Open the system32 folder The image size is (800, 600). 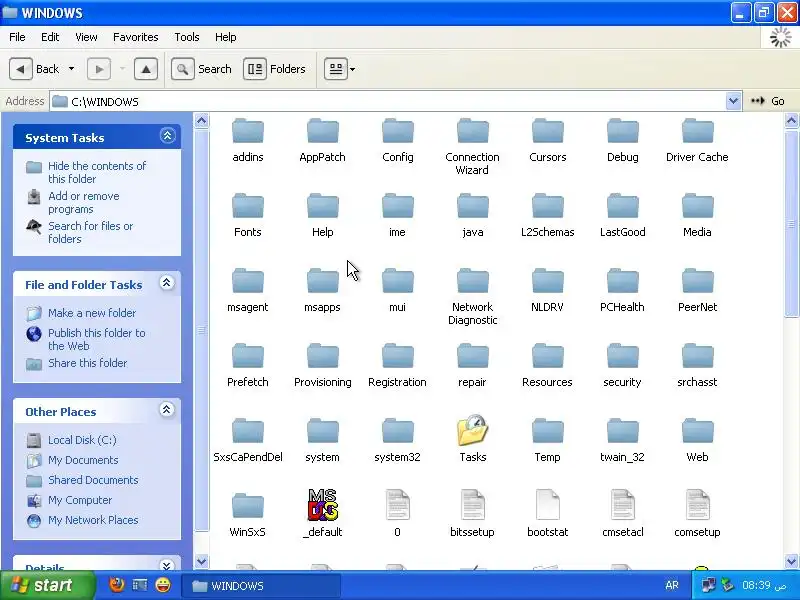pyautogui.click(x=397, y=441)
